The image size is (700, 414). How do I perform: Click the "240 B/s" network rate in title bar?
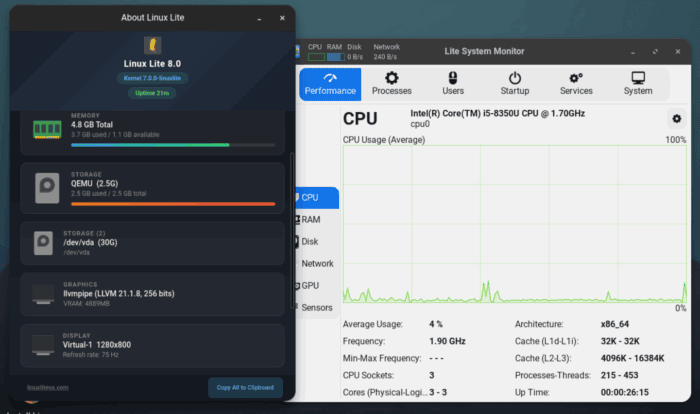point(385,57)
